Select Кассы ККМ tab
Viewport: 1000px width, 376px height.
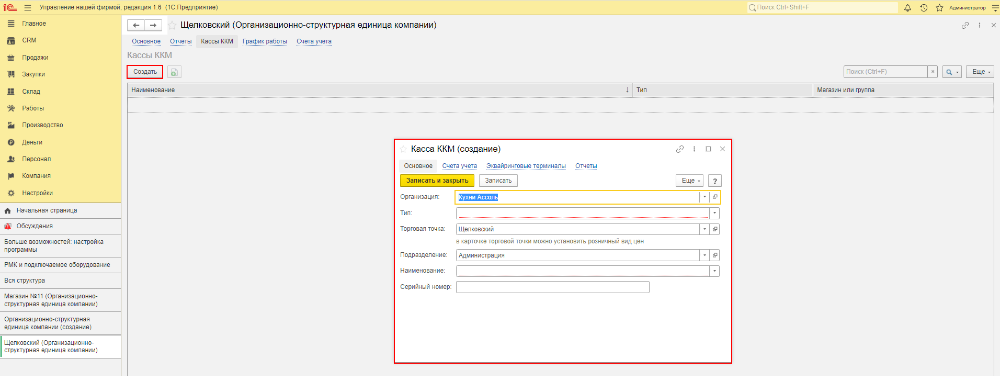coord(217,42)
